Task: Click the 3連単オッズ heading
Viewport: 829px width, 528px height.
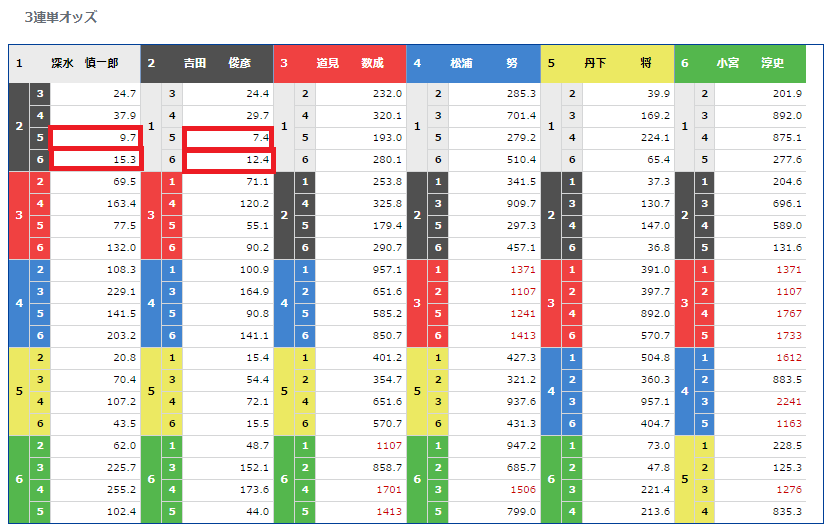Action: point(61,17)
